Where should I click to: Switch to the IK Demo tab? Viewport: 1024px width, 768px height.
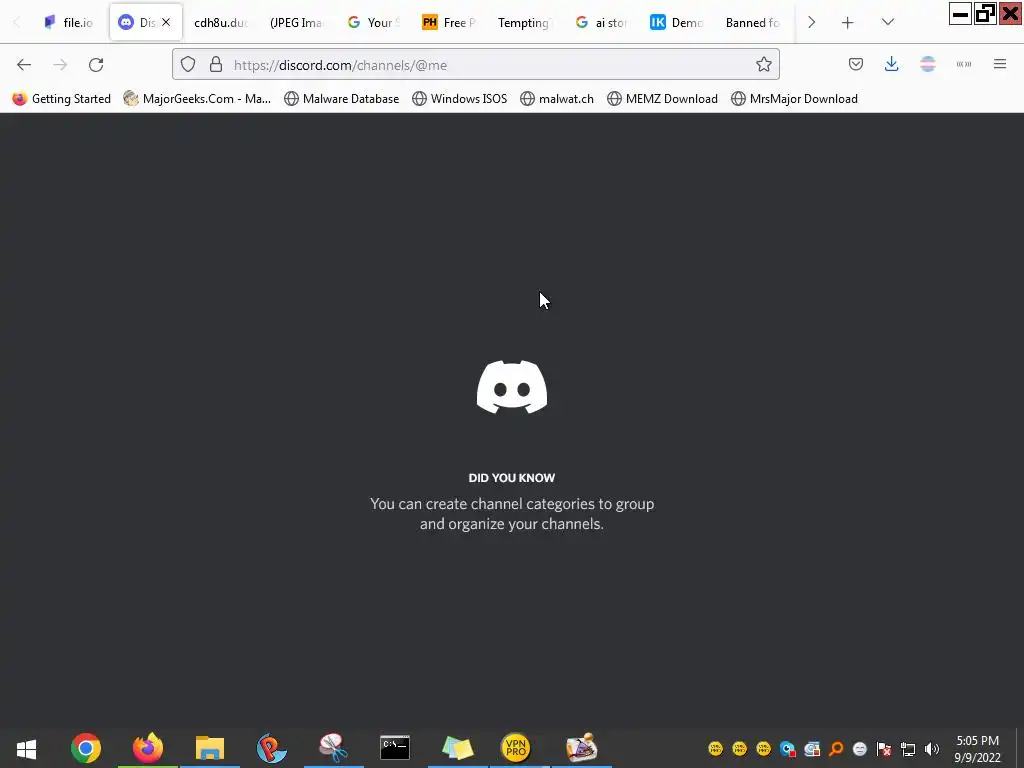[677, 23]
